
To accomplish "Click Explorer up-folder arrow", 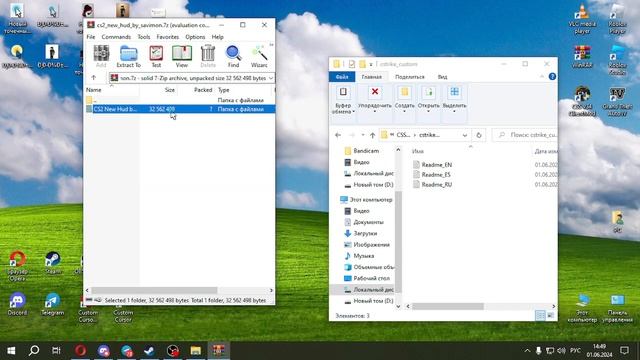I will [x=372, y=135].
